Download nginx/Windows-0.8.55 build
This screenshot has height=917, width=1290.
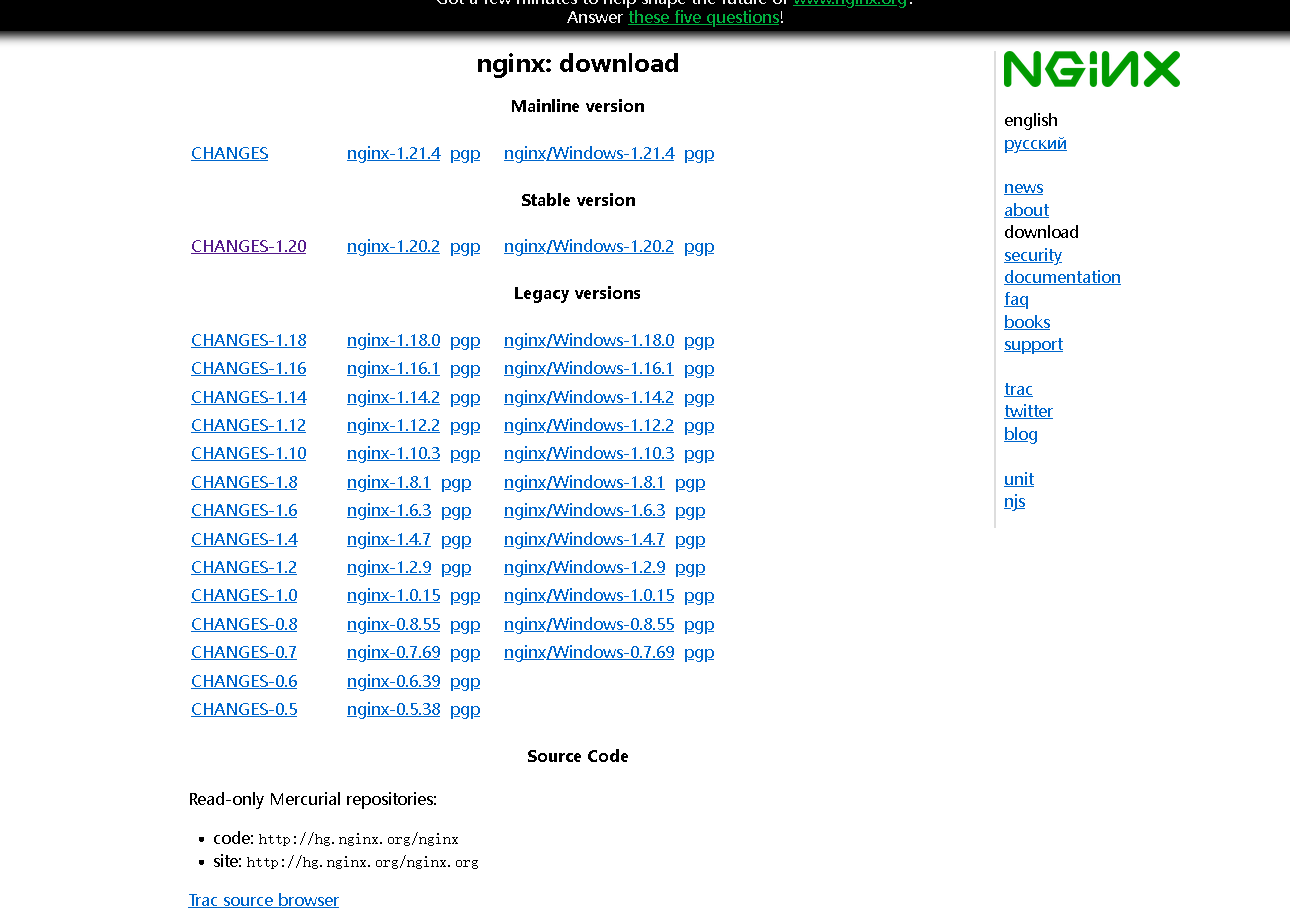pos(589,624)
